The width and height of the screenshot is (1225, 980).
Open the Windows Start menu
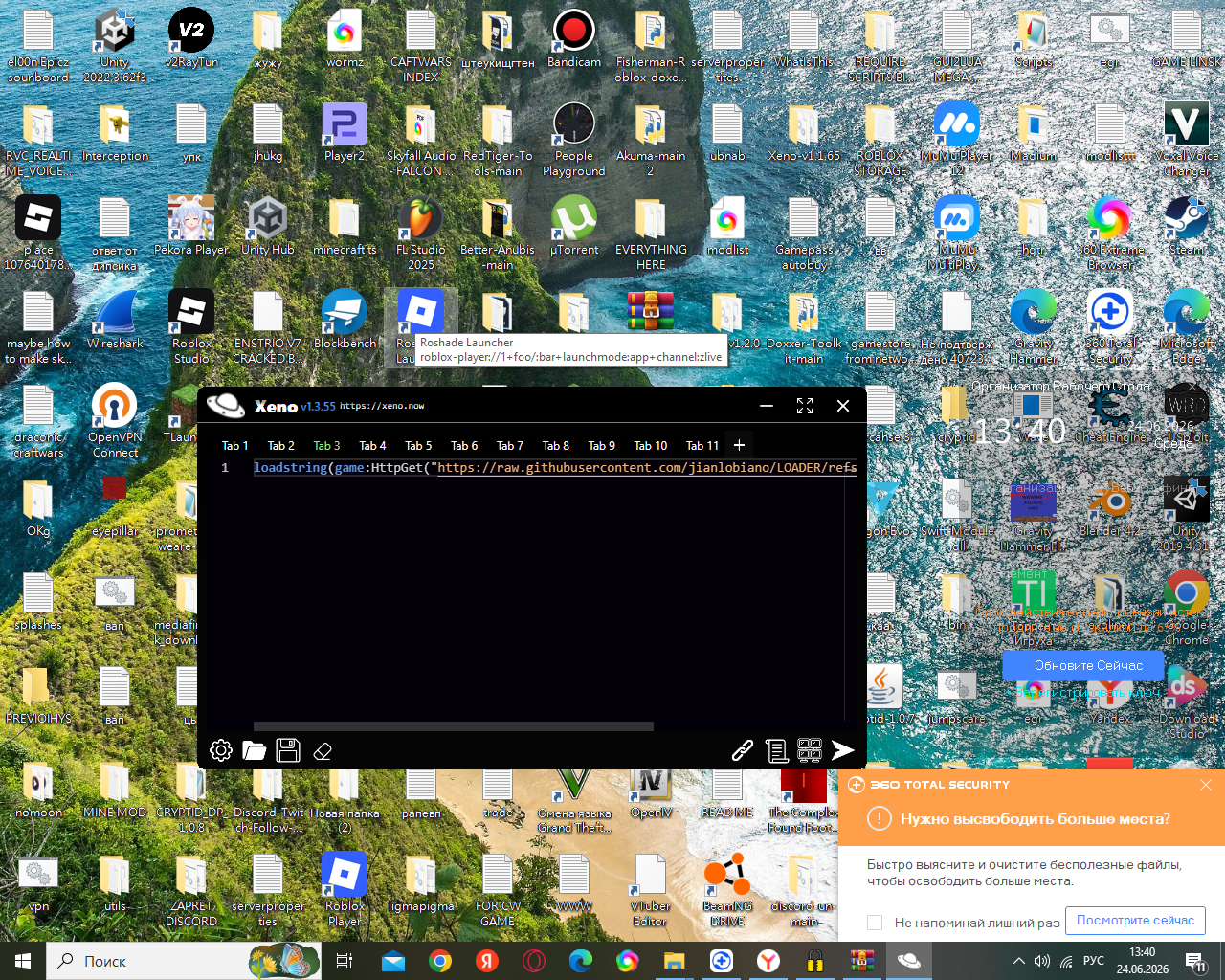tap(23, 961)
